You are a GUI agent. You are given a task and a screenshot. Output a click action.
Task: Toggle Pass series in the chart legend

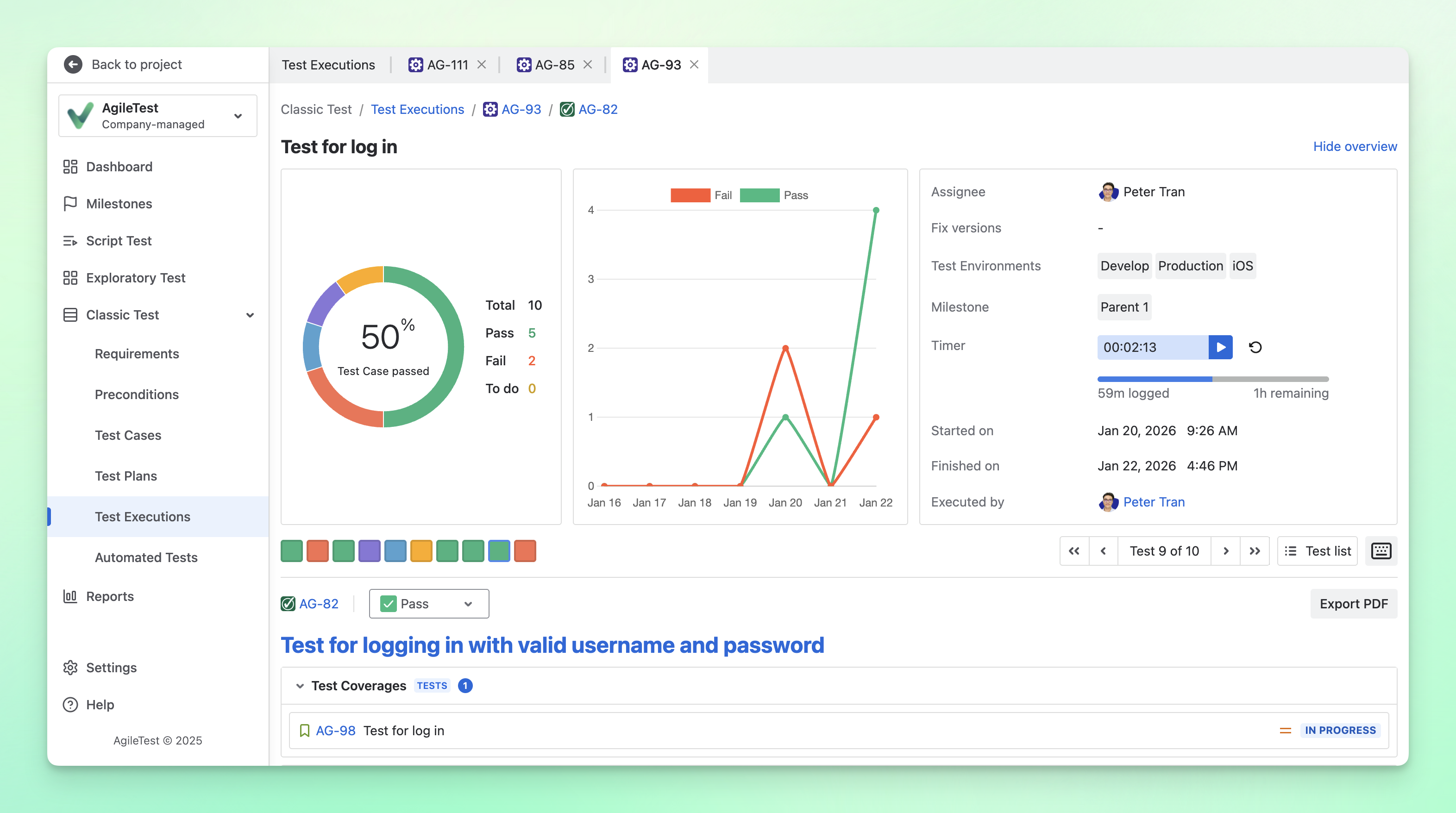(x=774, y=195)
